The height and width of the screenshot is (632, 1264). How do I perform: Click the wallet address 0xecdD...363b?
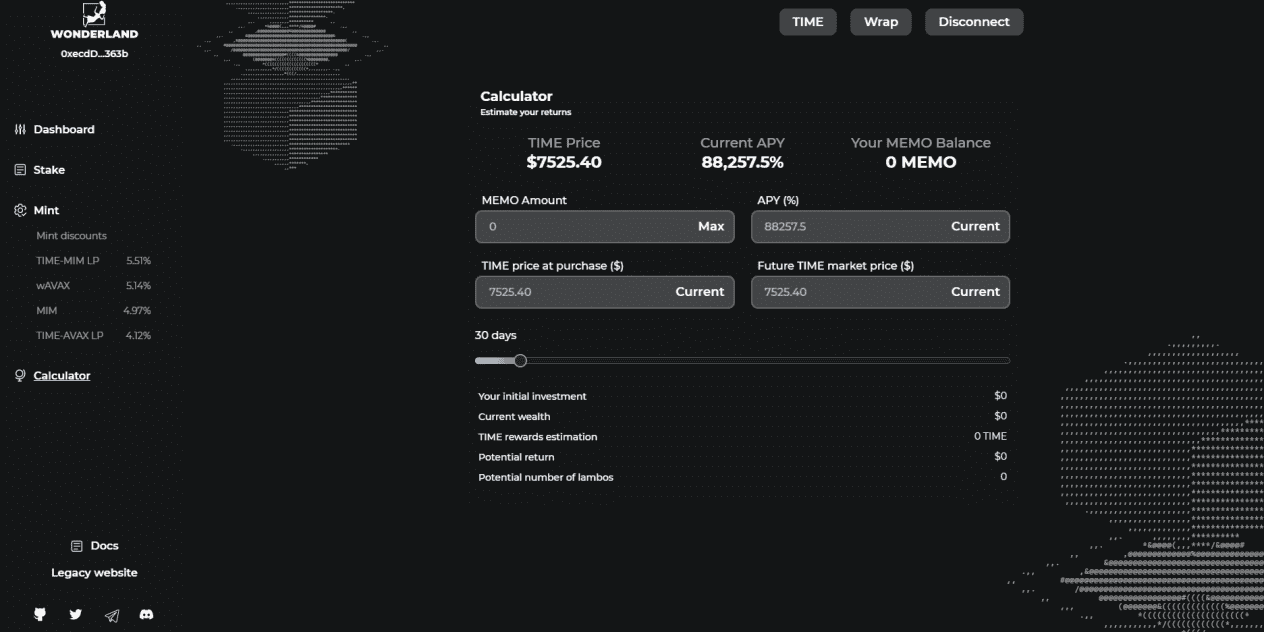point(94,53)
